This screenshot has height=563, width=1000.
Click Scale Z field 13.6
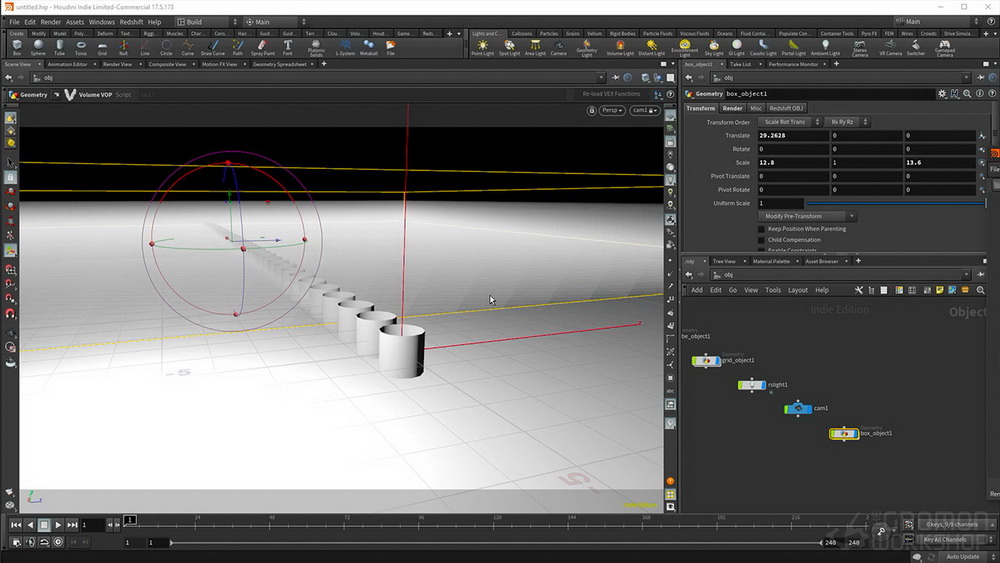tap(940, 163)
